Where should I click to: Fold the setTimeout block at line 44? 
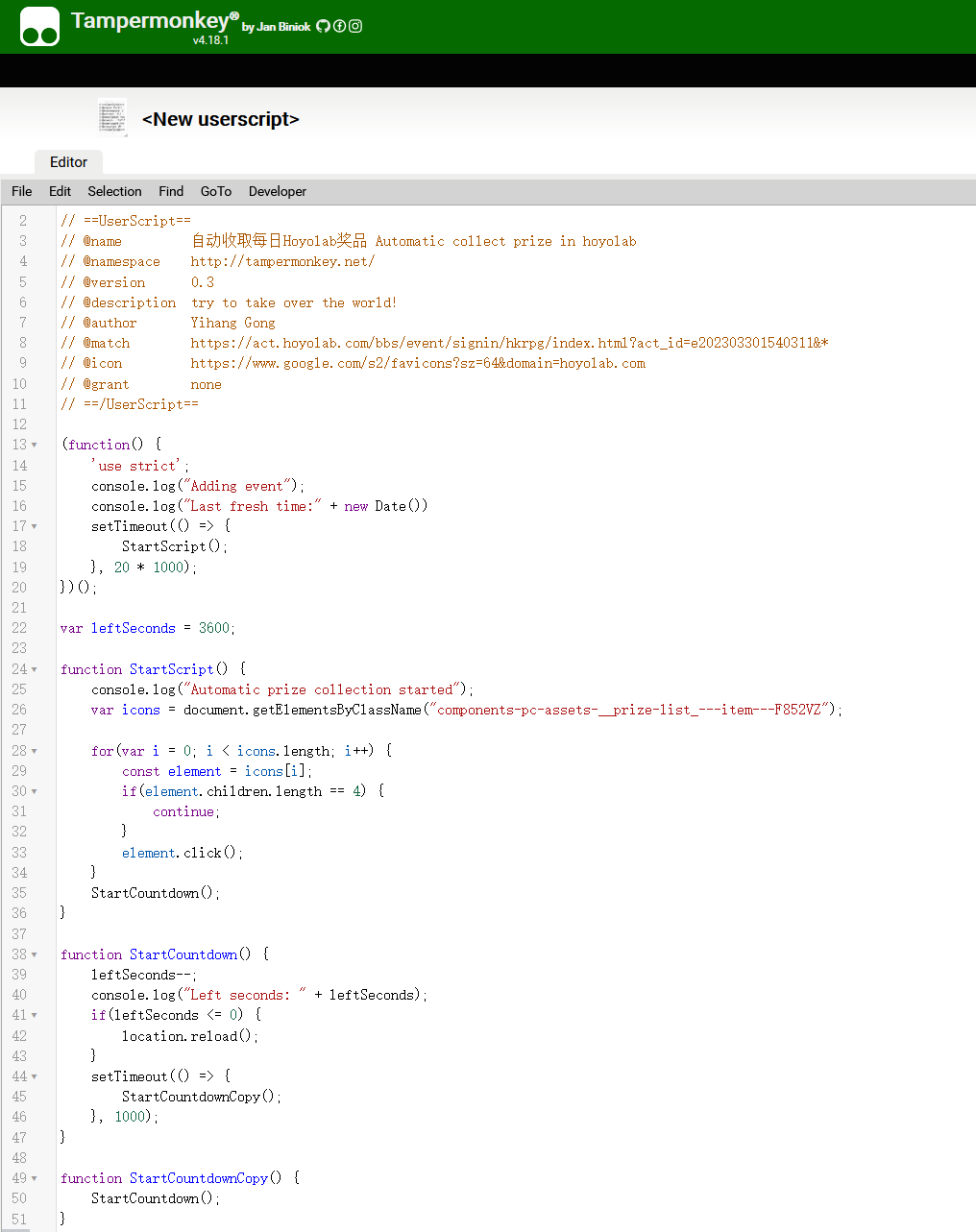click(x=32, y=1076)
